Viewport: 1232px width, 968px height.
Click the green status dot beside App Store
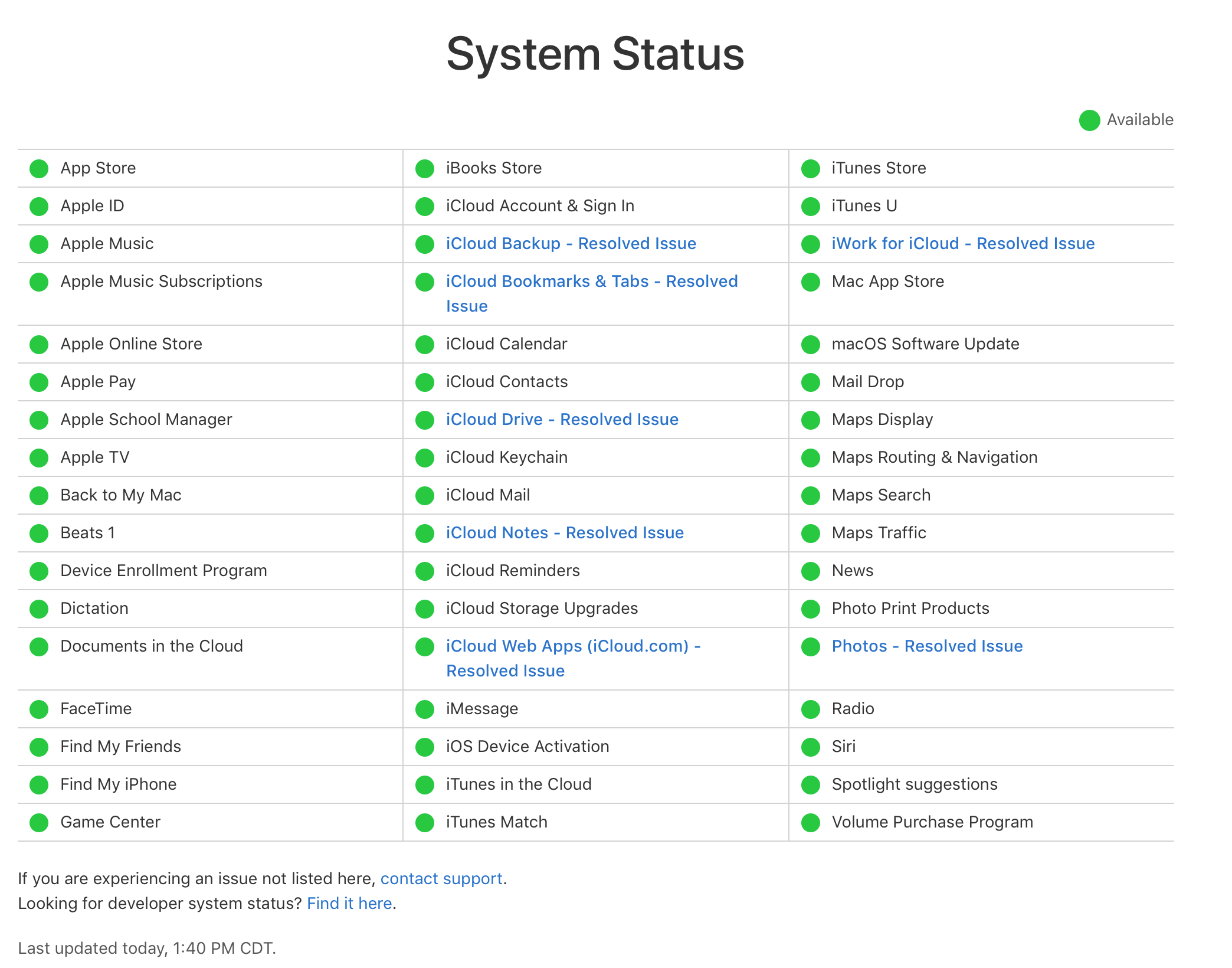39,169
